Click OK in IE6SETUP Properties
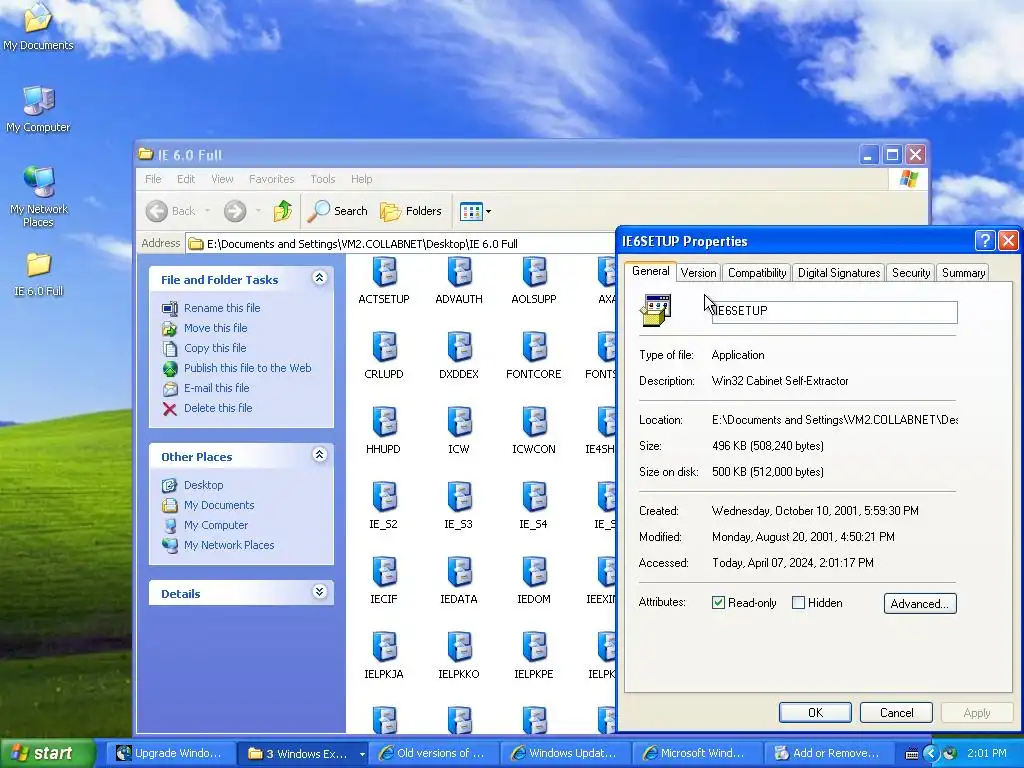Viewport: 1024px width, 768px height. (815, 712)
